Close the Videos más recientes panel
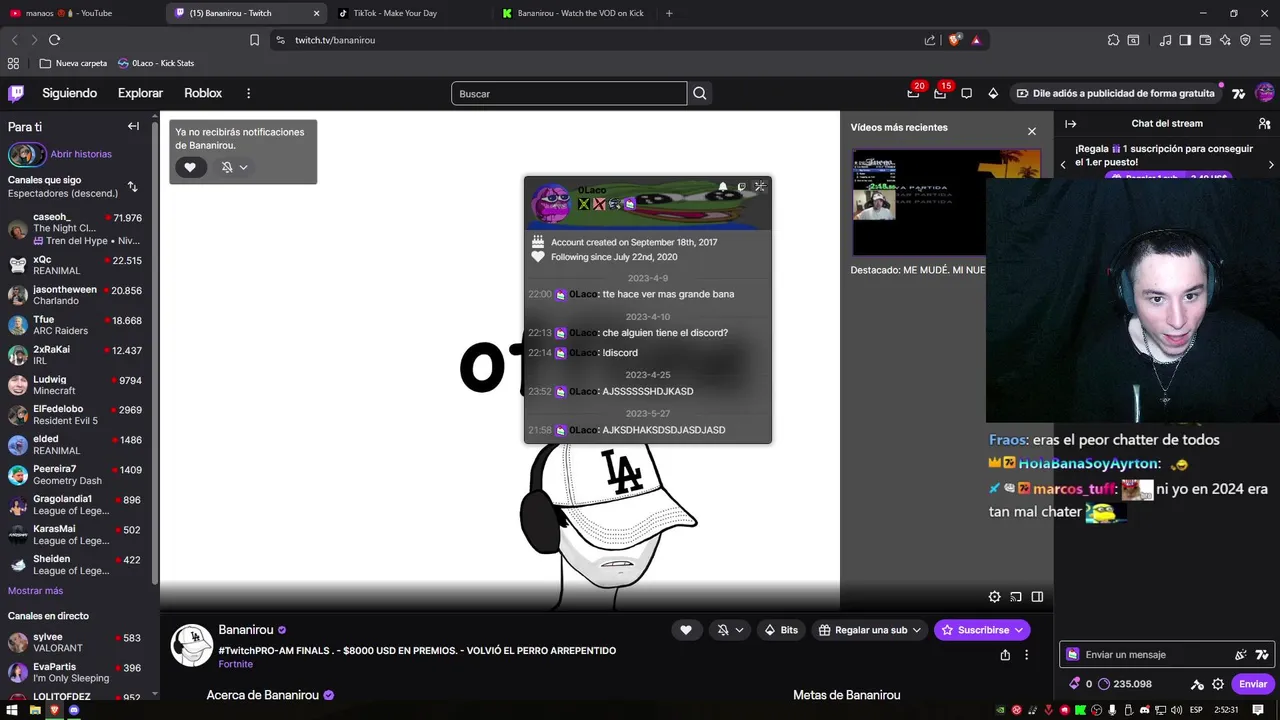Image resolution: width=1280 pixels, height=720 pixels. tap(1032, 131)
